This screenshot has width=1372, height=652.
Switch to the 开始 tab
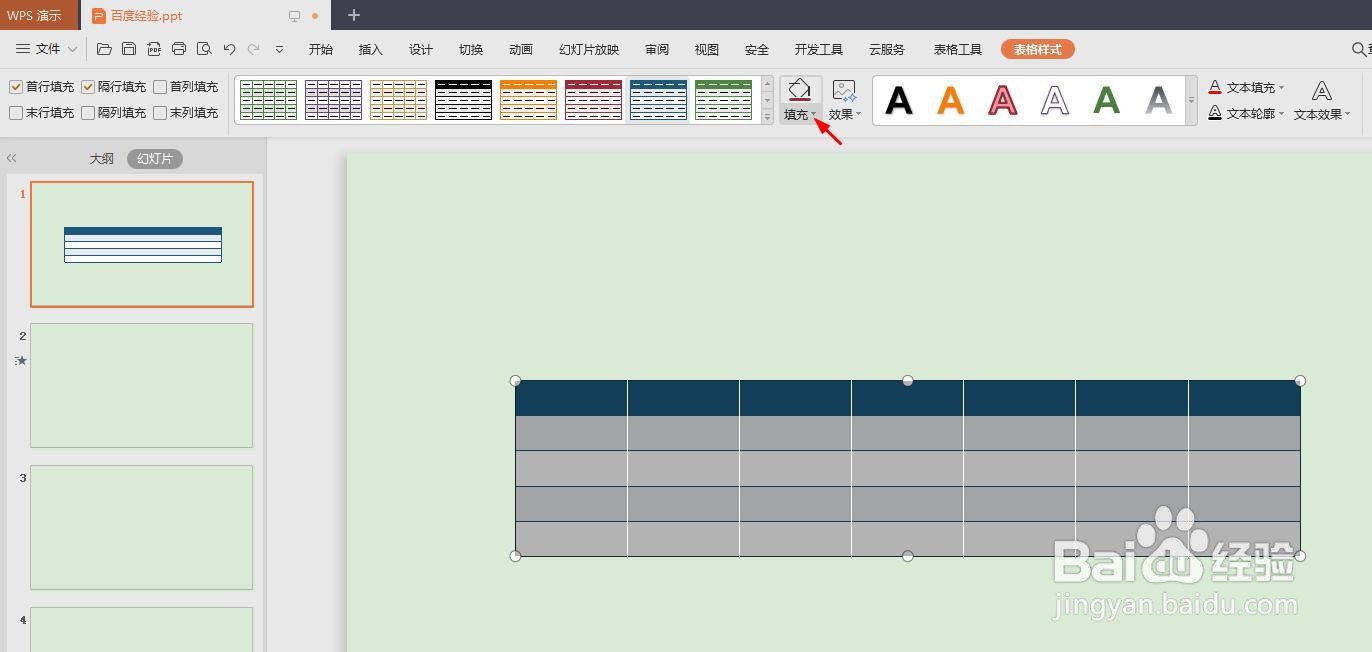coord(320,50)
